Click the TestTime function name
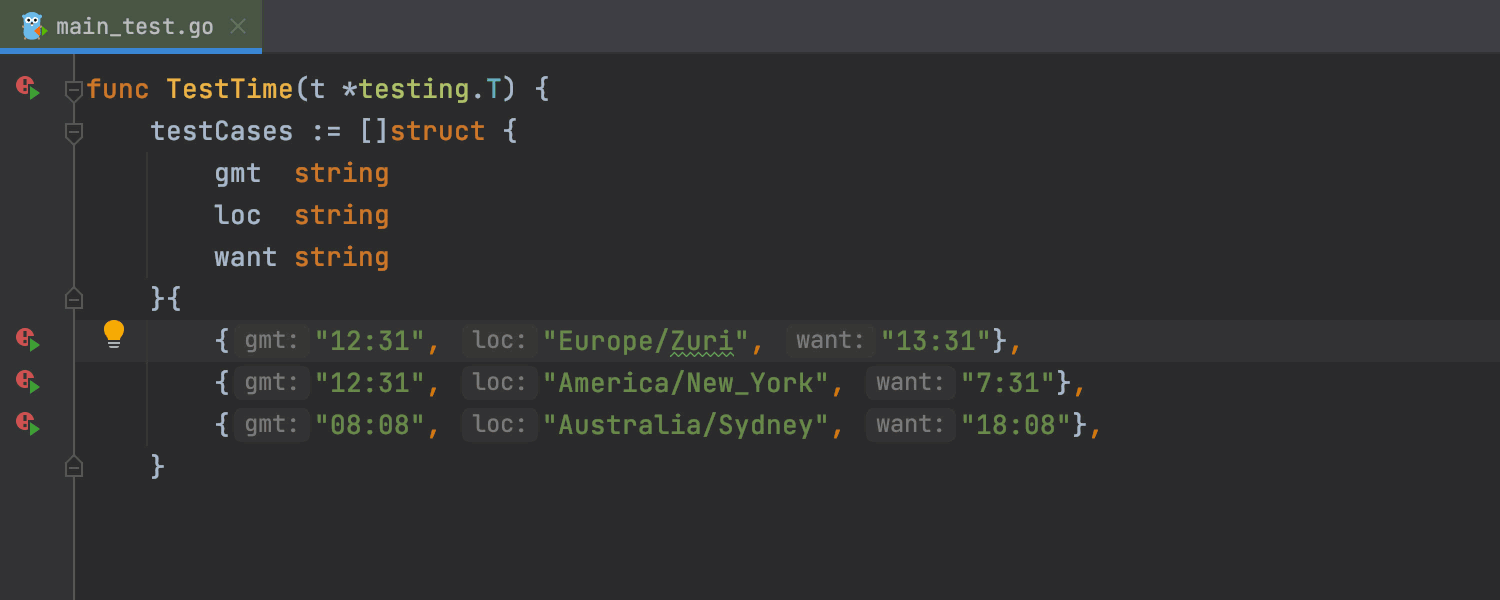The width and height of the screenshot is (1500, 600). pos(230,89)
